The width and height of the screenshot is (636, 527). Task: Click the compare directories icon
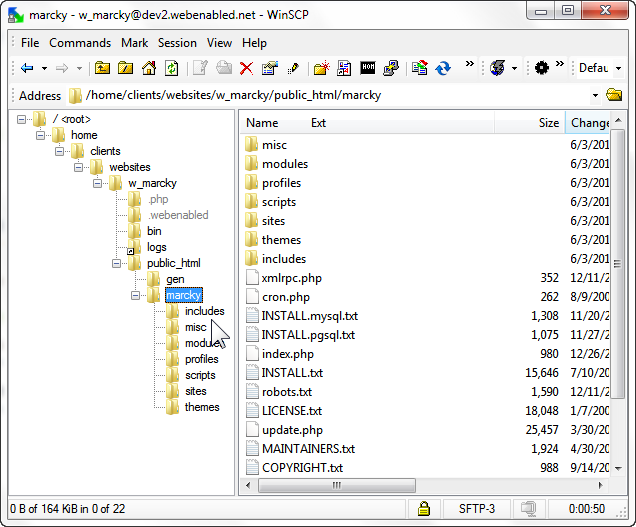420,68
